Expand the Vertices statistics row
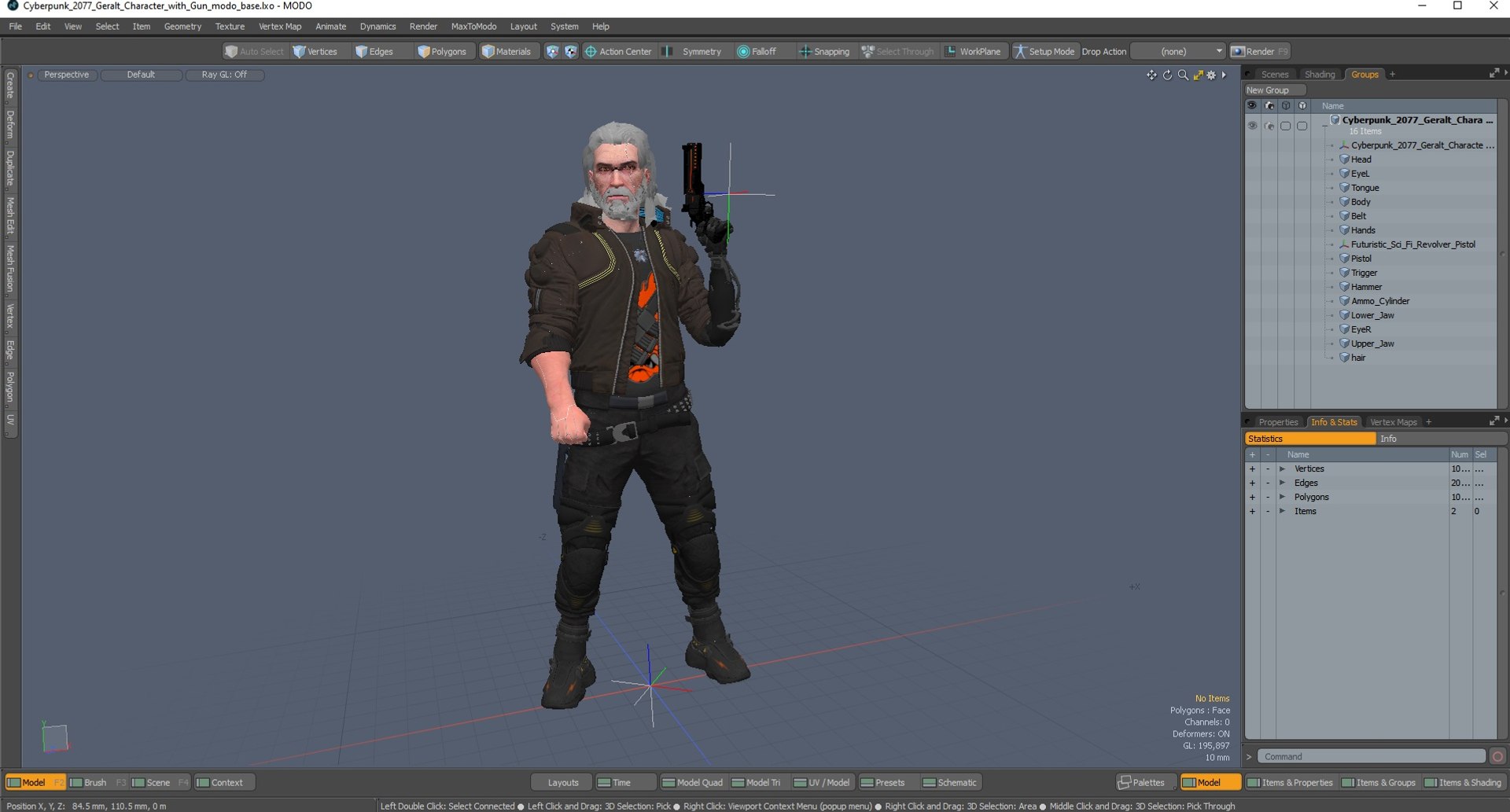 [1282, 468]
